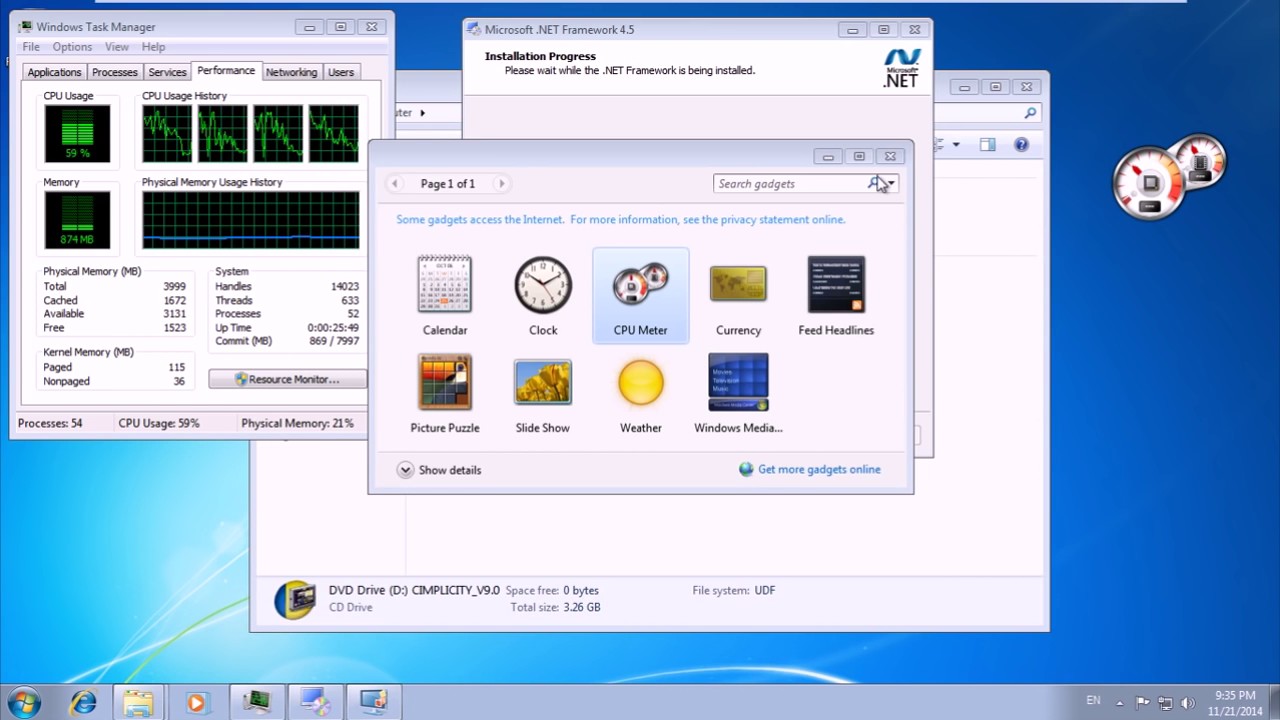Open Task Manager's Help menu
This screenshot has height=720, width=1280.
click(153, 47)
